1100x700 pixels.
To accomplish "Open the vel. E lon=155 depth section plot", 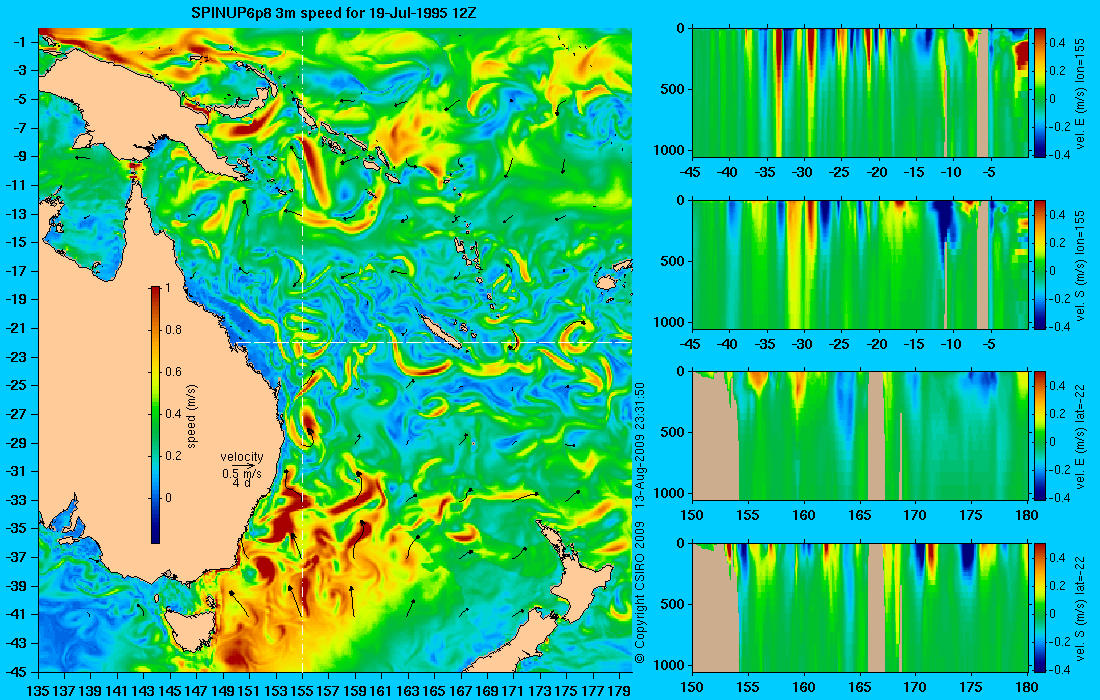I will click(x=860, y=93).
